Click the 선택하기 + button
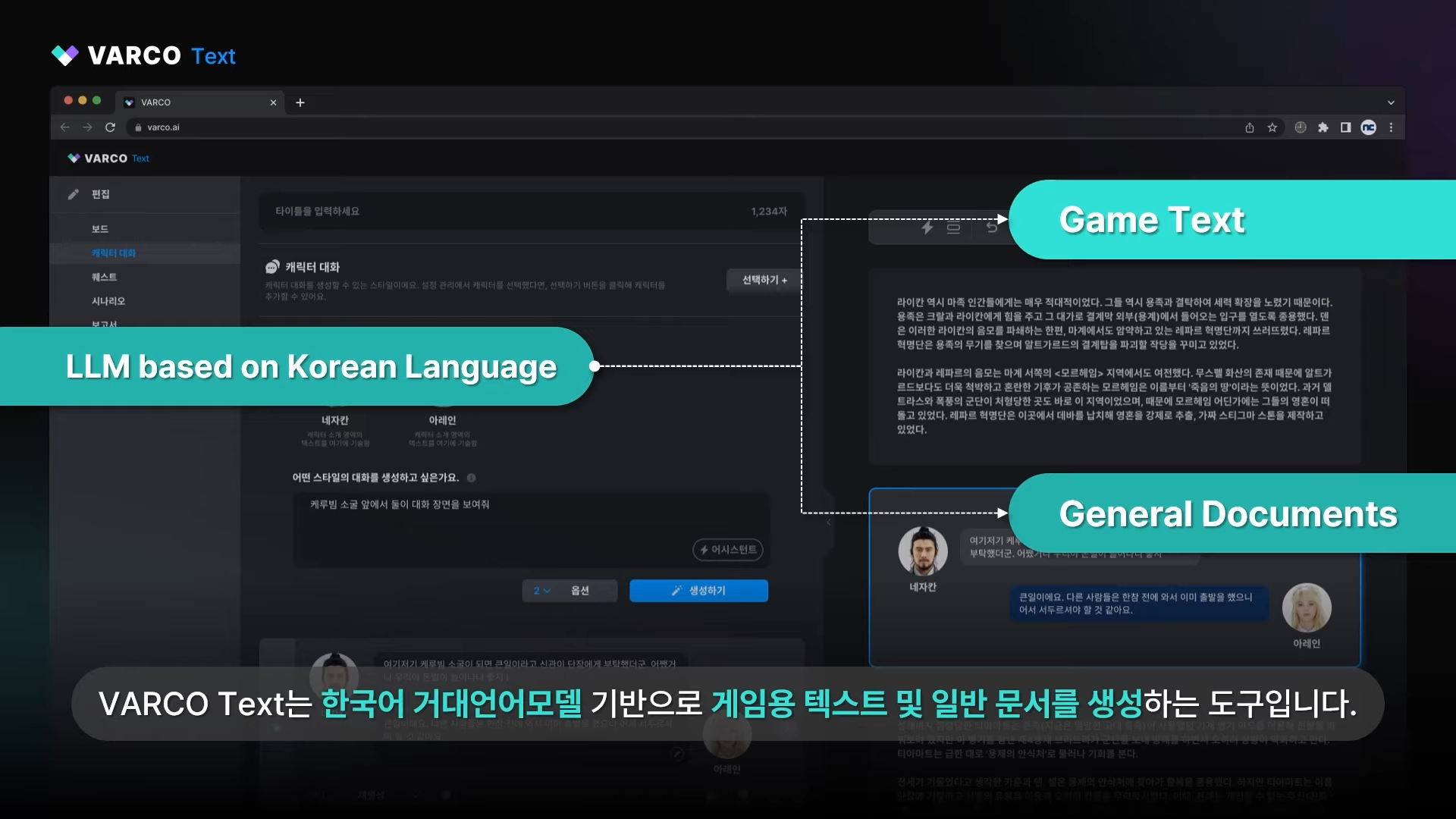The image size is (1456, 819). coord(763,280)
